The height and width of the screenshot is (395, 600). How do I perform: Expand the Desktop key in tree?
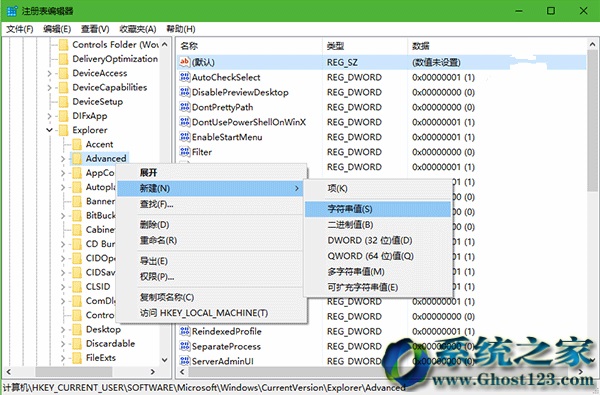tap(63, 330)
